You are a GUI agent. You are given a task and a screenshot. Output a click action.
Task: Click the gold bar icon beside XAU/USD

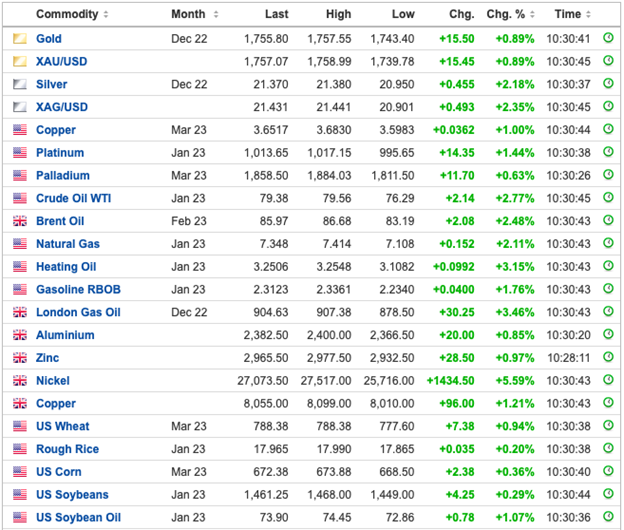point(20,61)
